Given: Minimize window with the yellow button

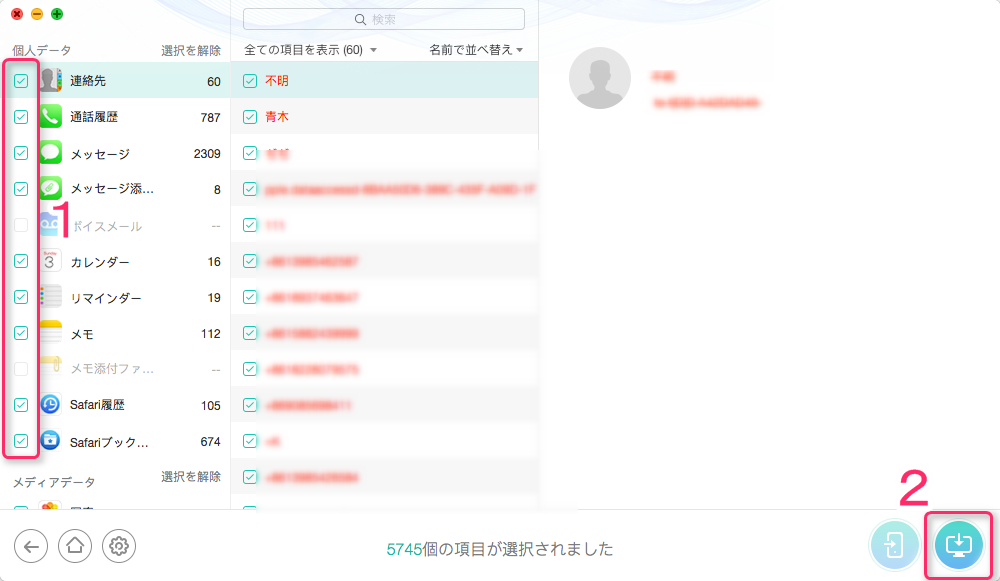Looking at the screenshot, I should coord(37,14).
